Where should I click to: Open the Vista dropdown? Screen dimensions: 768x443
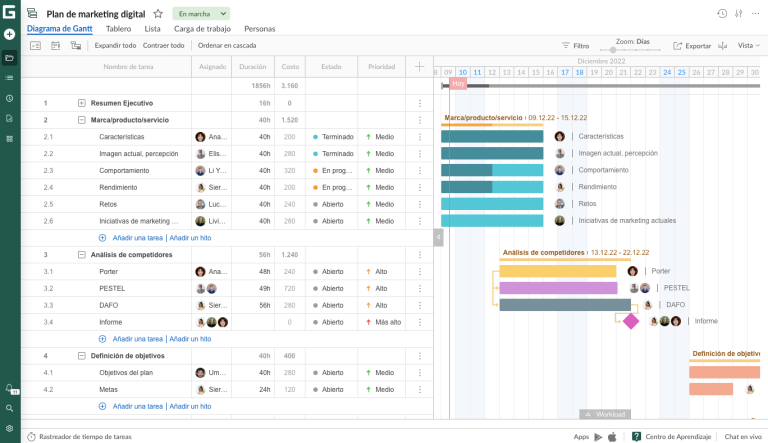coord(748,46)
